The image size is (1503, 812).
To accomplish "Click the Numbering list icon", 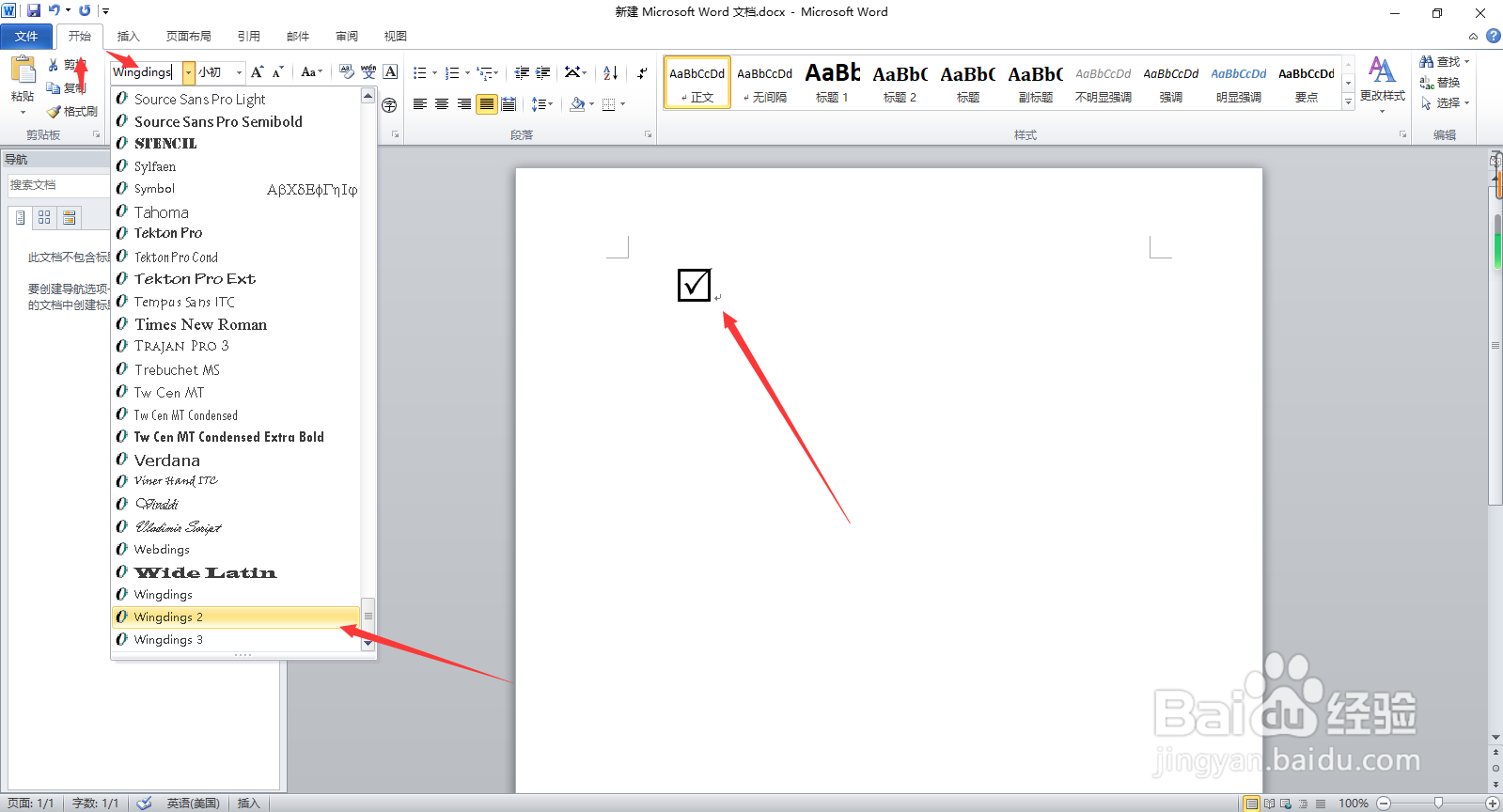I will [452, 72].
